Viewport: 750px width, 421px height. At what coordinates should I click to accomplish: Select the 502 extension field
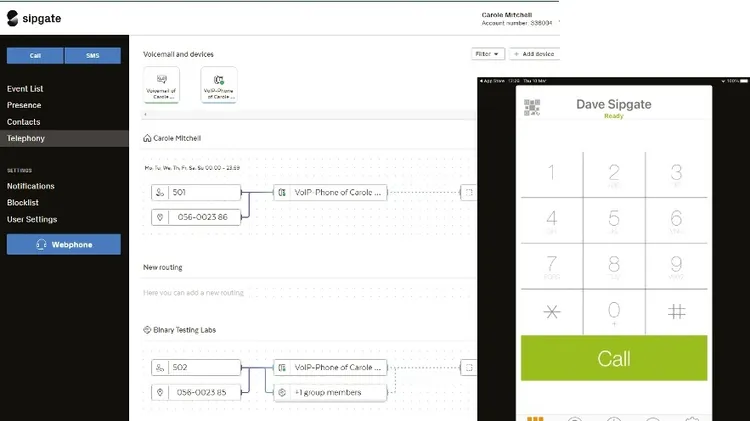[196, 367]
